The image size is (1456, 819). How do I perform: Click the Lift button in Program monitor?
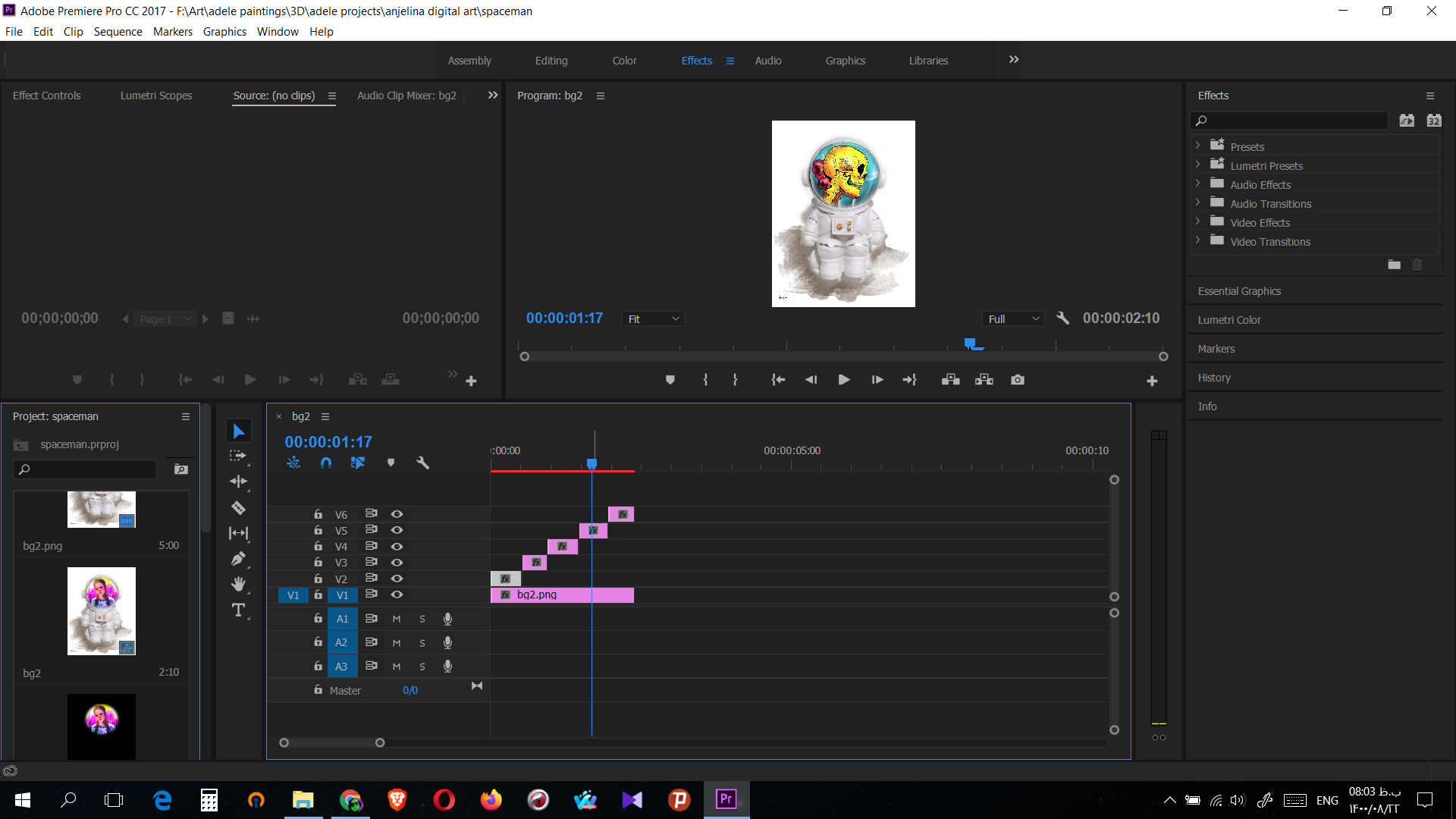tap(951, 380)
